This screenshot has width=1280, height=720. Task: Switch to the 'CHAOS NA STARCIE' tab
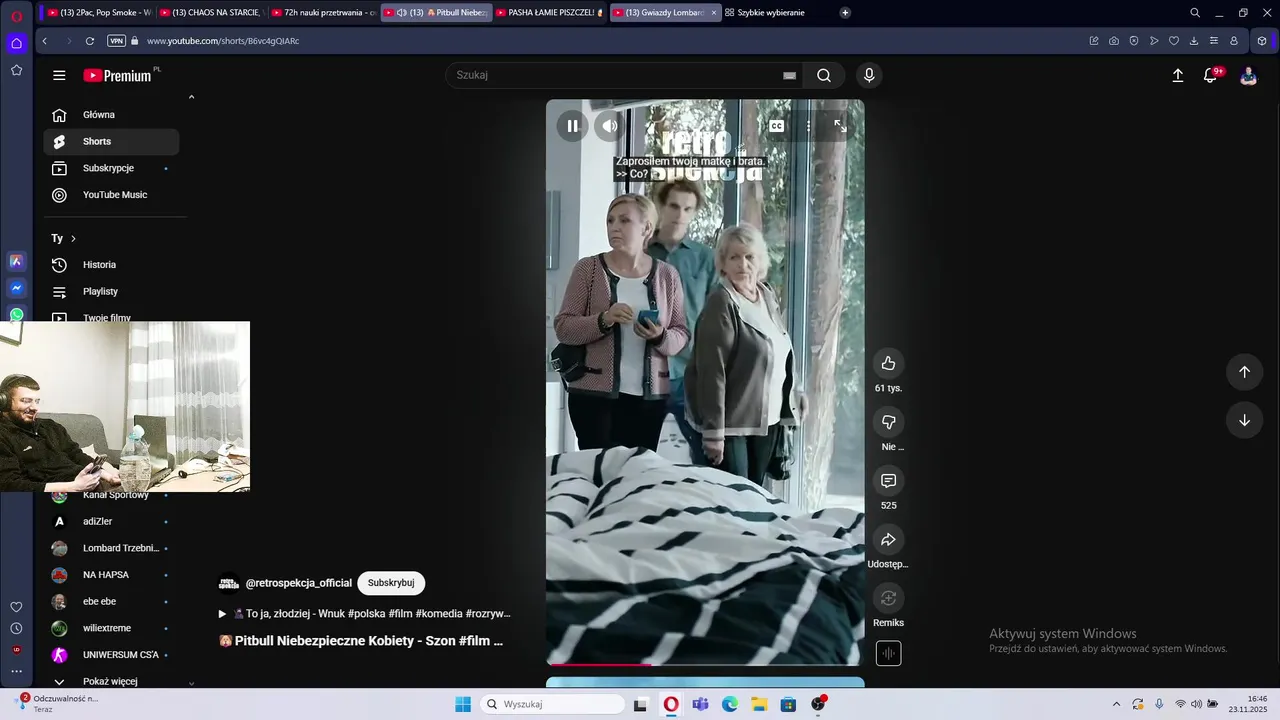tap(211, 13)
